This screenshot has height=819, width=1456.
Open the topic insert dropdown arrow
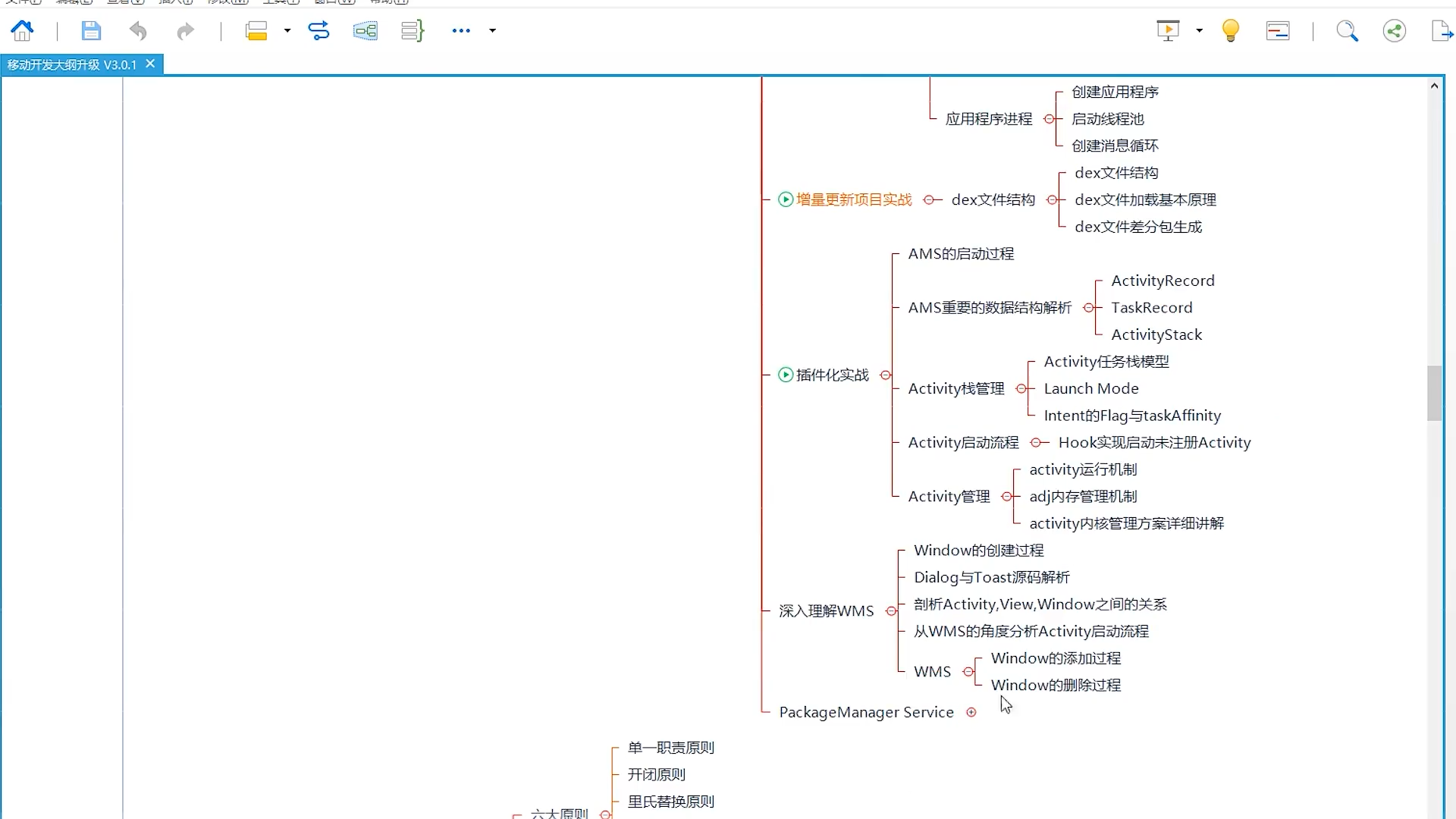tap(287, 31)
